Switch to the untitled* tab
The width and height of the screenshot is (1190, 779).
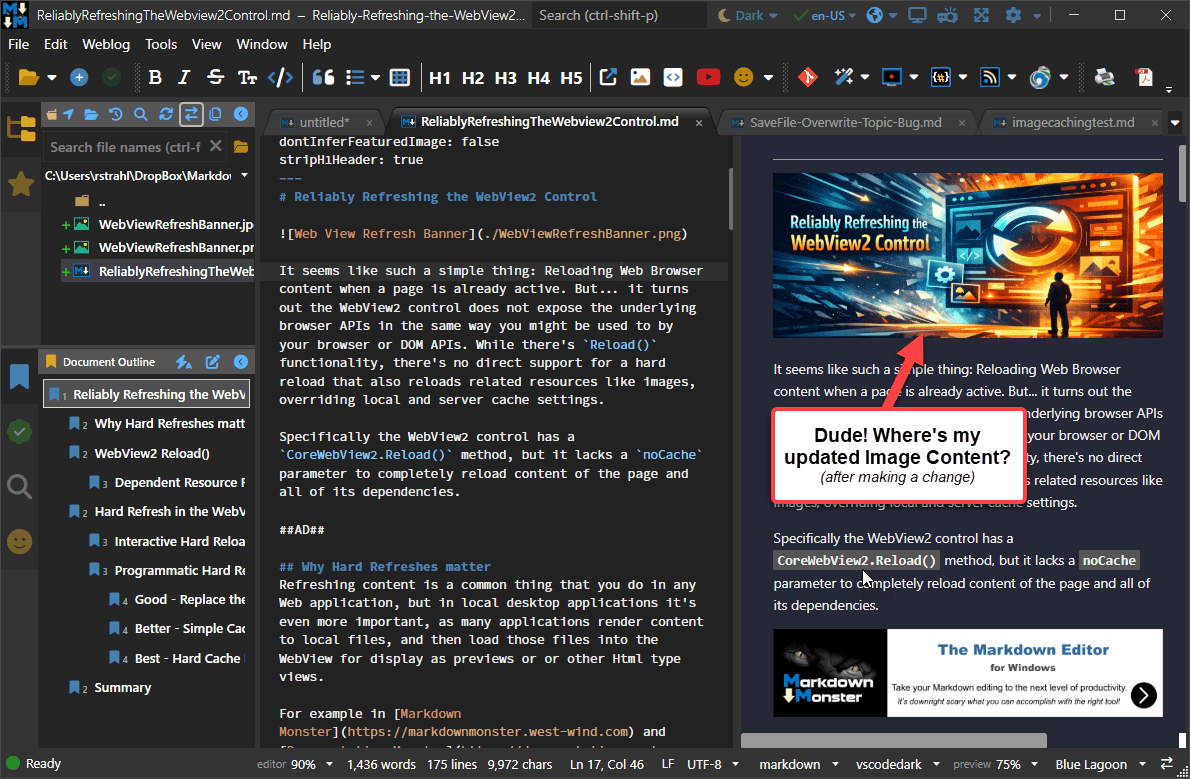pos(324,122)
